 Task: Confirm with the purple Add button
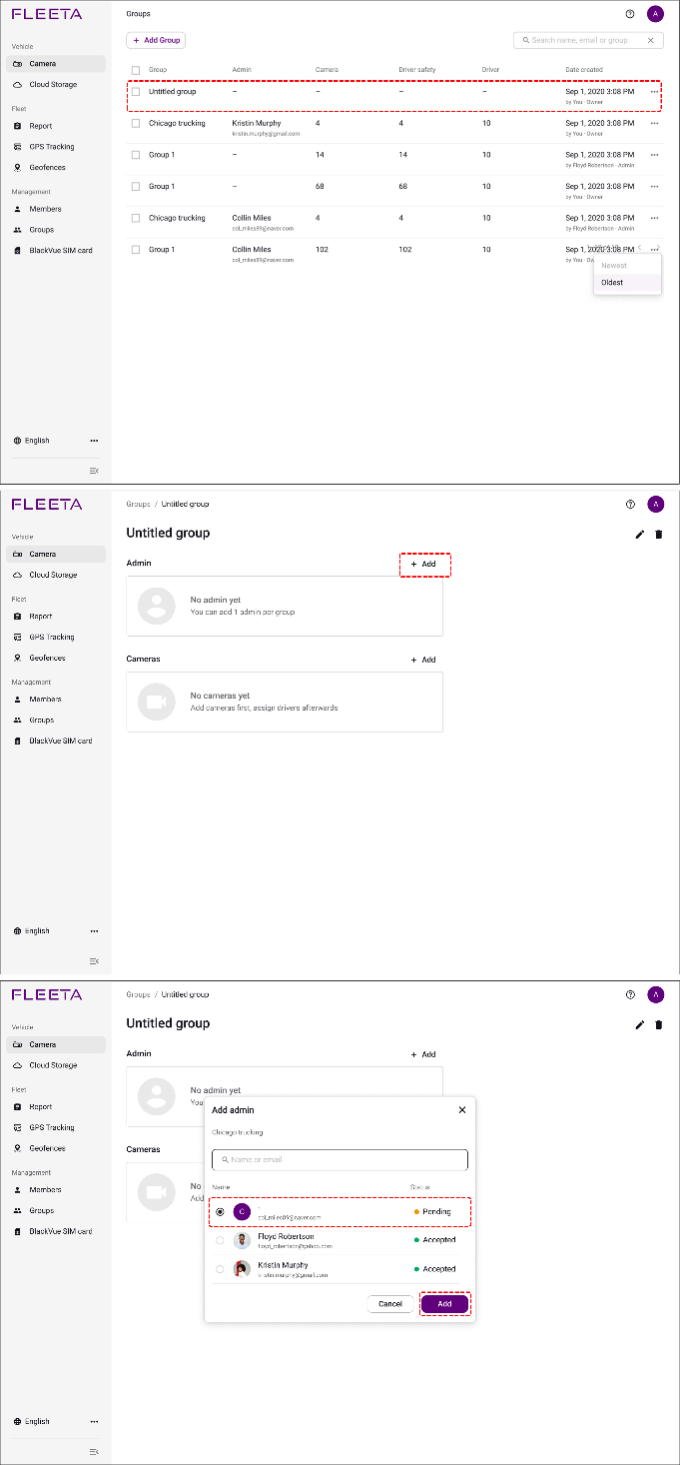[x=444, y=1304]
